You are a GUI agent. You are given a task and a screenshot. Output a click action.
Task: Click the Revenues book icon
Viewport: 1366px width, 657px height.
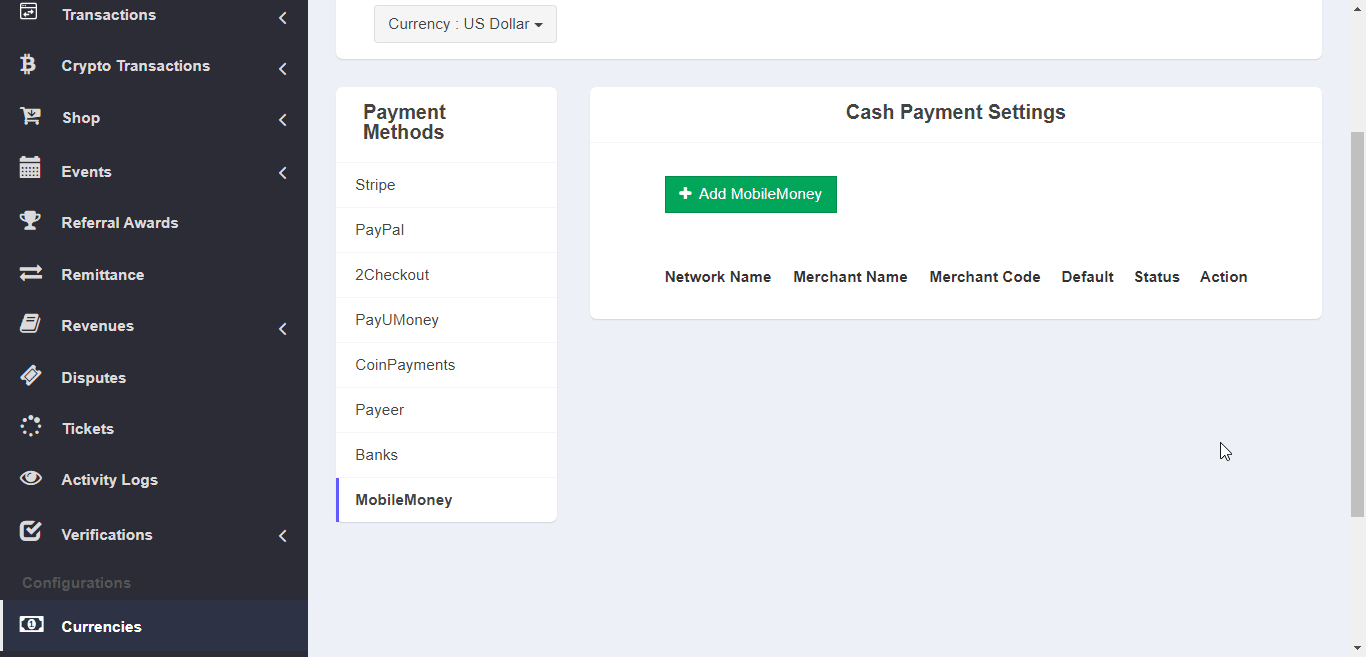[x=30, y=324]
